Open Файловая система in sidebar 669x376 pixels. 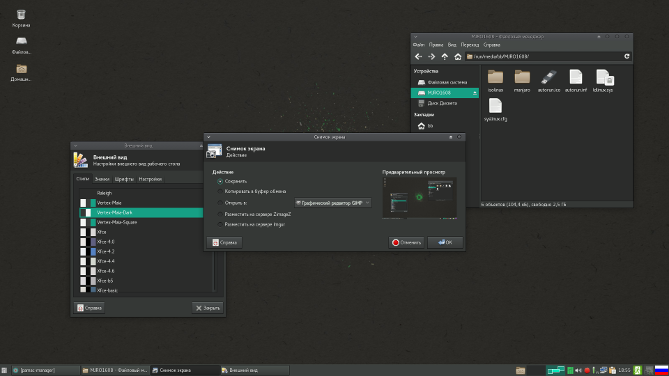coord(445,82)
